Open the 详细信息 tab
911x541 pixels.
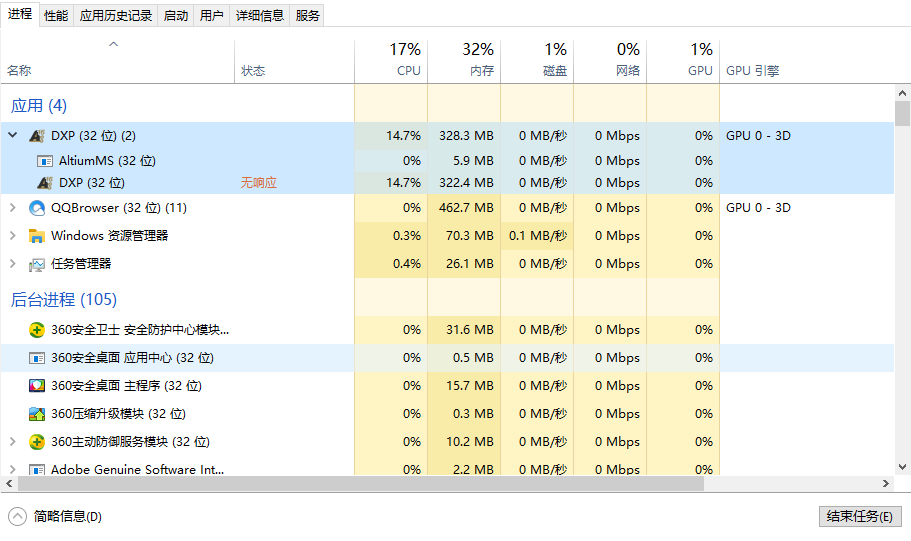[260, 16]
